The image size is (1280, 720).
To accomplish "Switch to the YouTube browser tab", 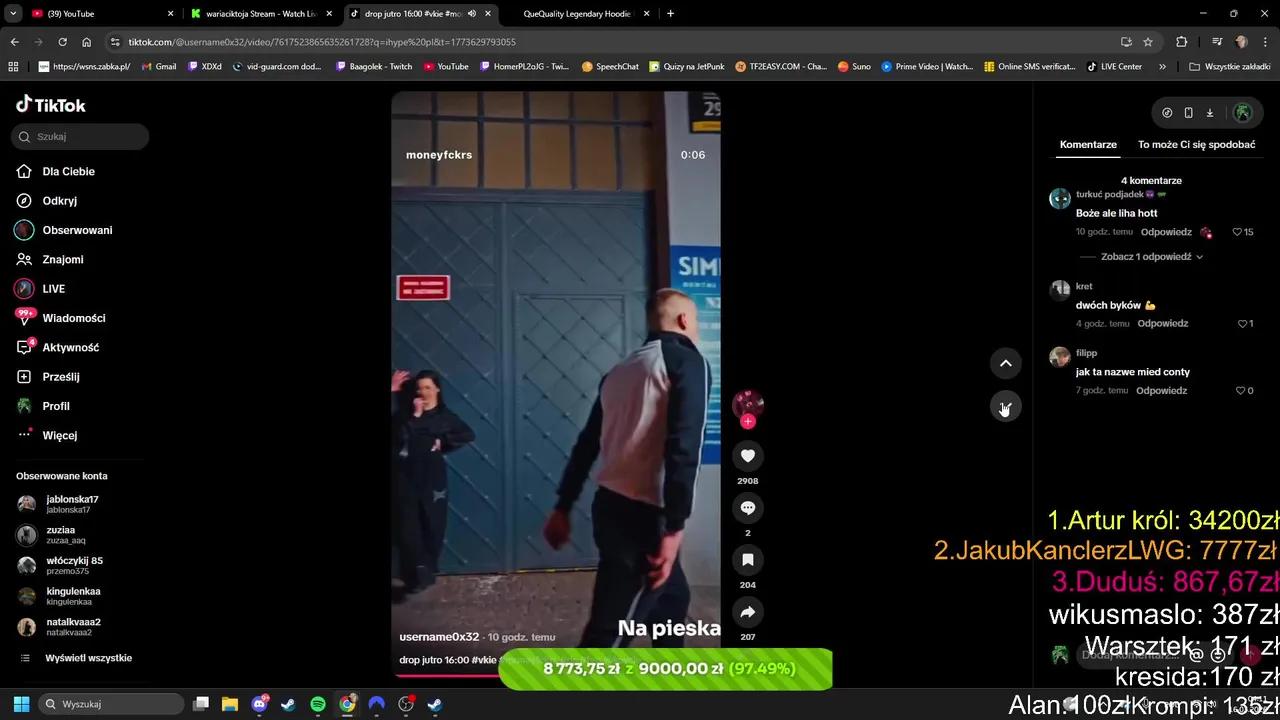I will tap(100, 14).
